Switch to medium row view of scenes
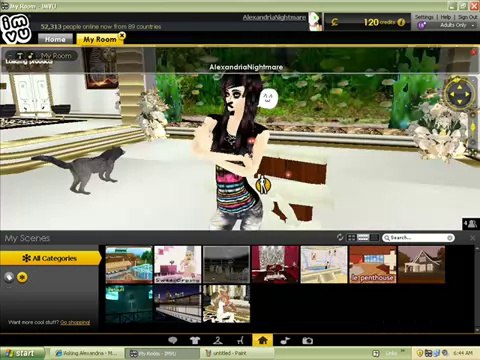The width and height of the screenshot is (480, 360). [363, 237]
